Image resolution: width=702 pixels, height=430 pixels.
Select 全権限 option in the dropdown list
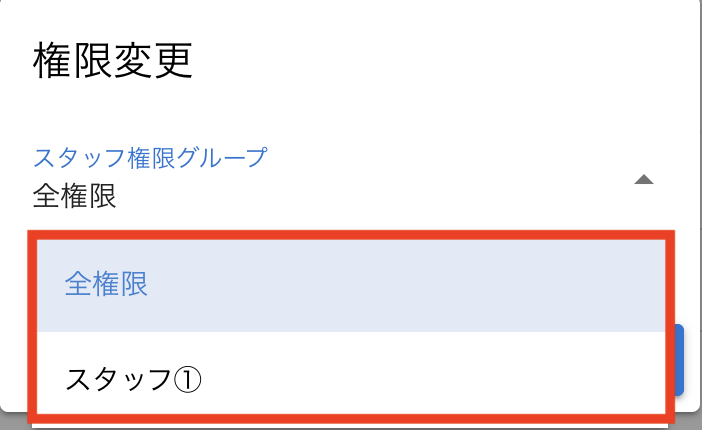click(x=107, y=285)
